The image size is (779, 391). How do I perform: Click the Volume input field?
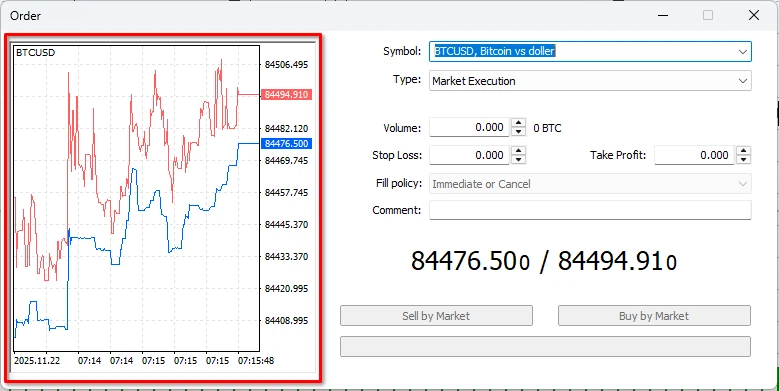(469, 128)
